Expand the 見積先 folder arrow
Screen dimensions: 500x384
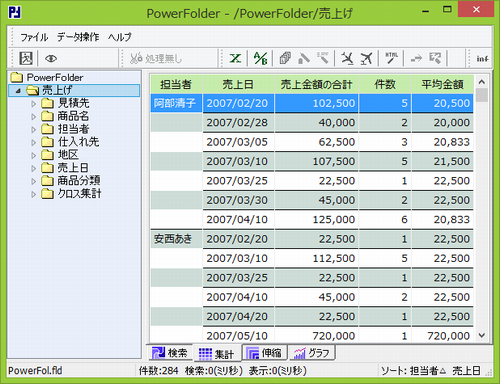[33, 104]
